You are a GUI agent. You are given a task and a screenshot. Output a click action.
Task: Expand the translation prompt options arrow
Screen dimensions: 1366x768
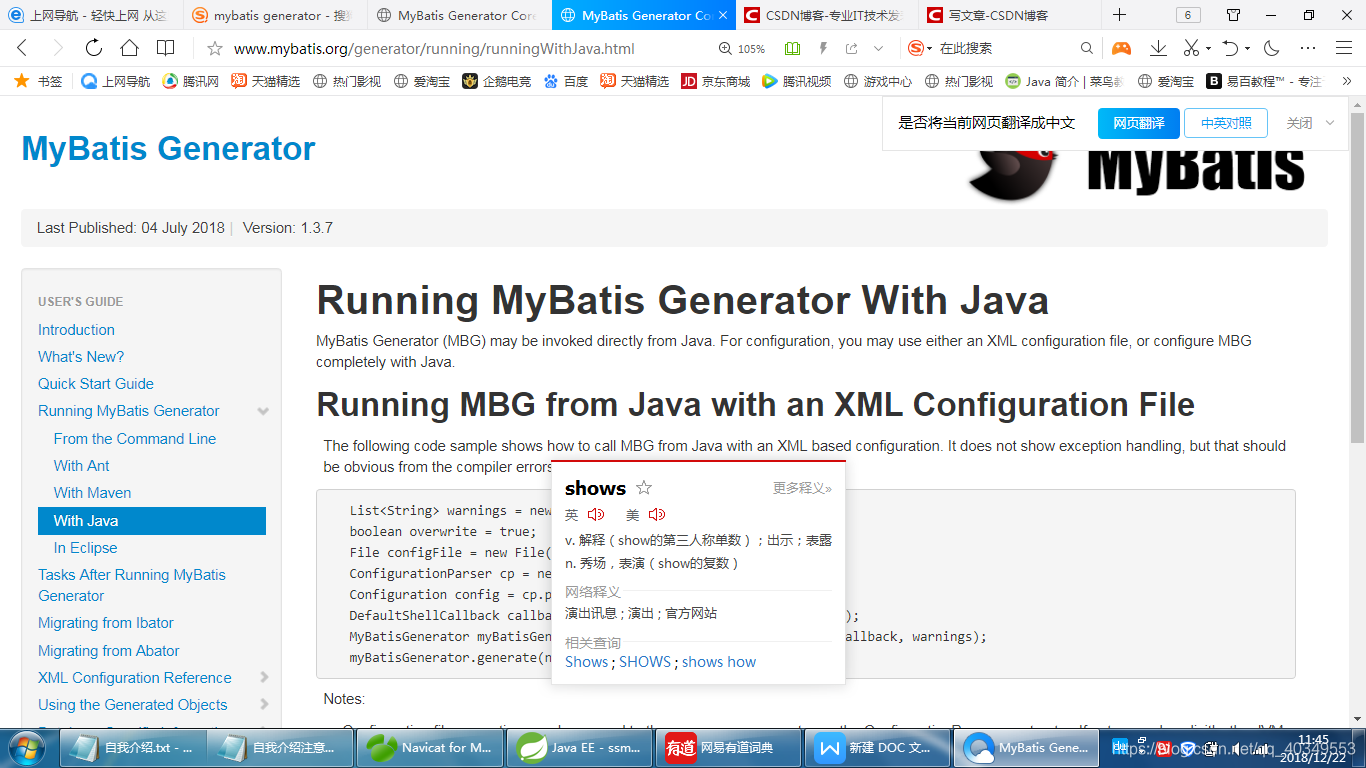(1330, 123)
